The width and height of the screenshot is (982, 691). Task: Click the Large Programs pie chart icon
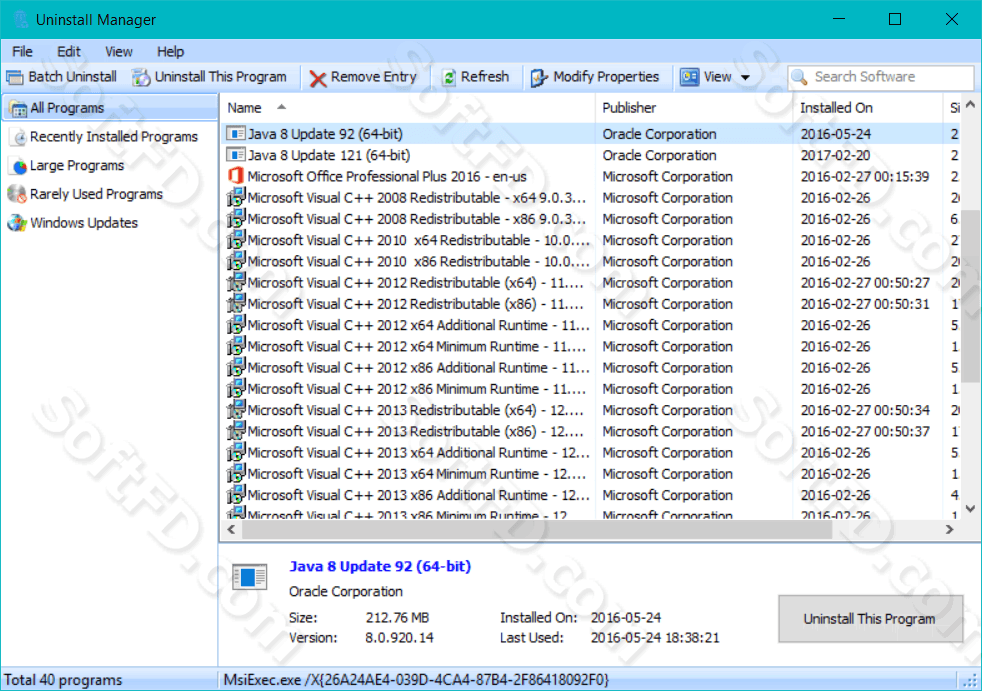pyautogui.click(x=19, y=166)
